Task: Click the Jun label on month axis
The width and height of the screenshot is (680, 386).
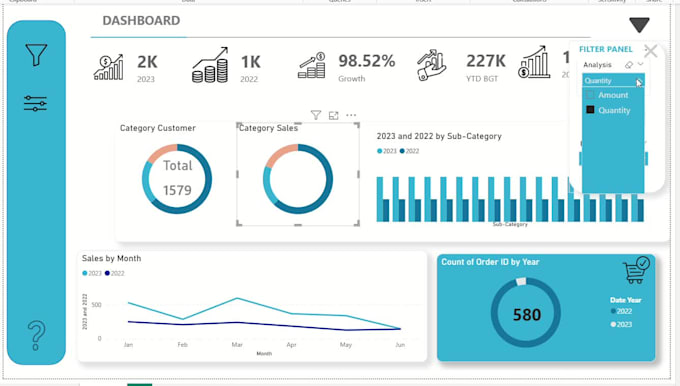Action: tap(400, 345)
